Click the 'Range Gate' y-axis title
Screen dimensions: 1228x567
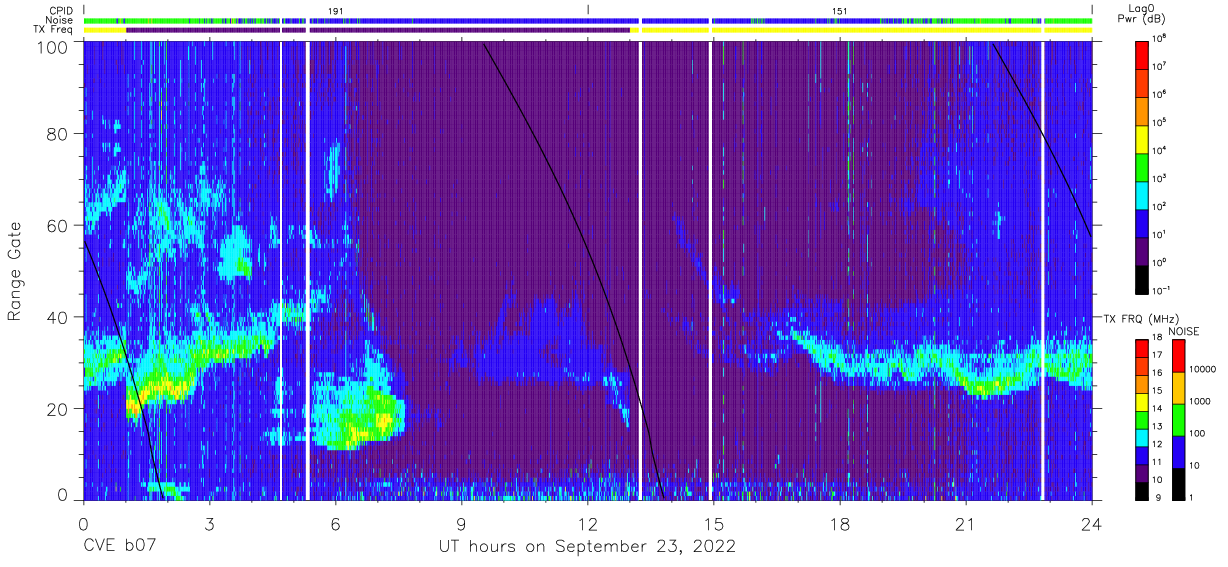[x=15, y=273]
